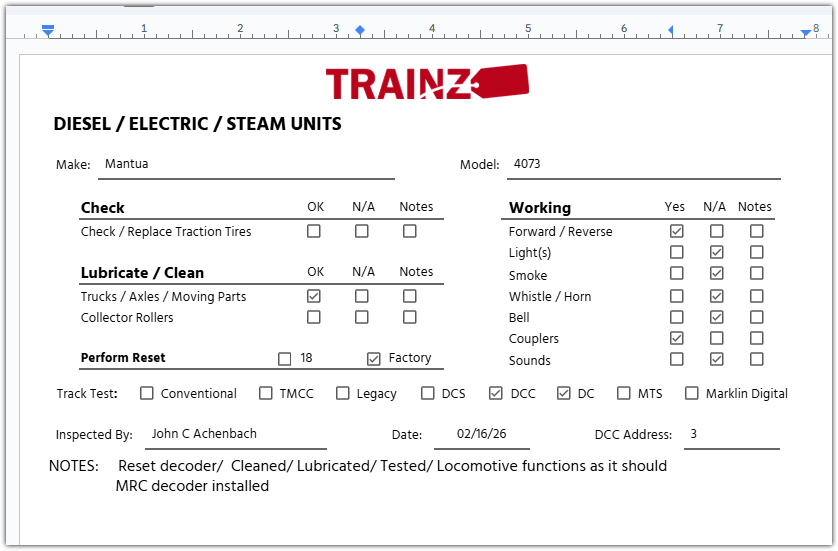Click the left-pointing tab stop marker near 6.5

coord(670,31)
